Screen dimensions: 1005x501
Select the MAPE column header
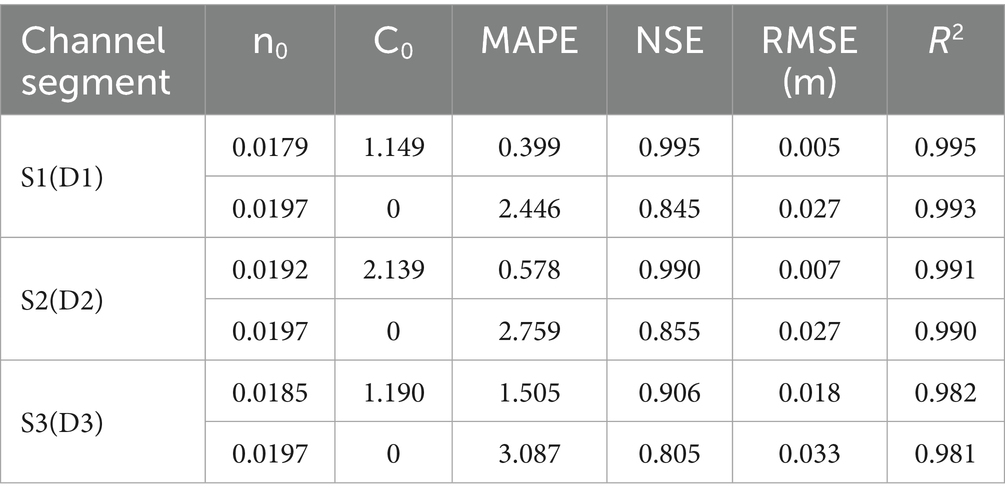[x=529, y=41]
